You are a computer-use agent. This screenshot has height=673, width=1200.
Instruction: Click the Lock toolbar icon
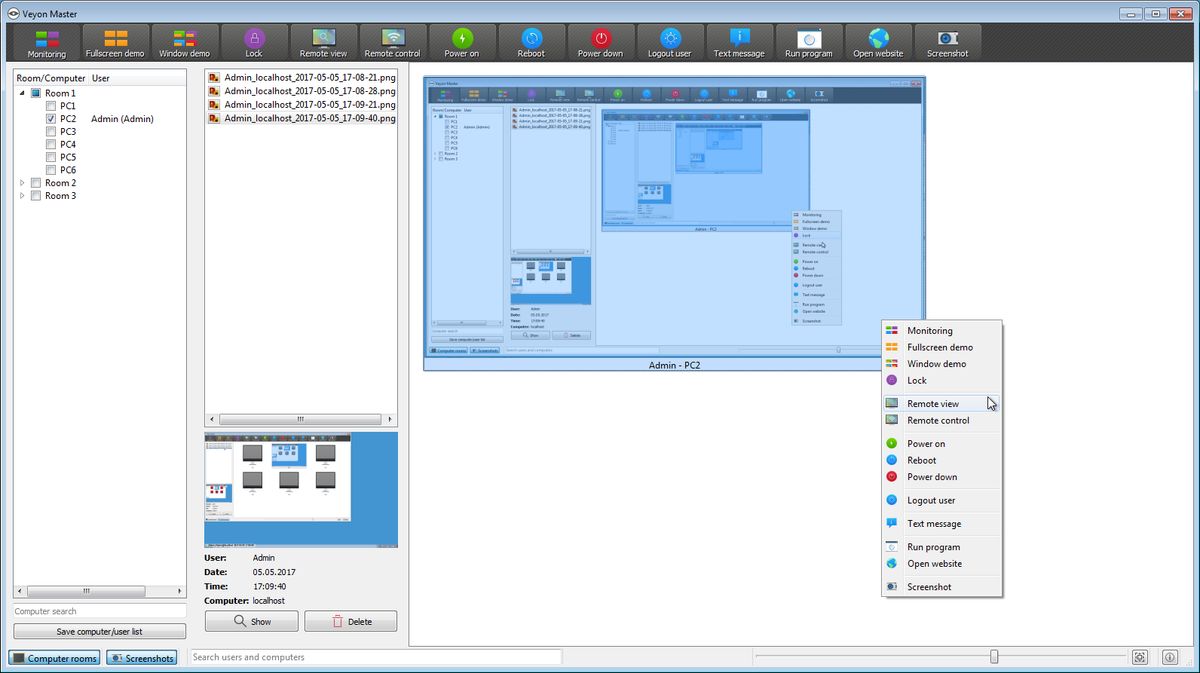(x=253, y=42)
